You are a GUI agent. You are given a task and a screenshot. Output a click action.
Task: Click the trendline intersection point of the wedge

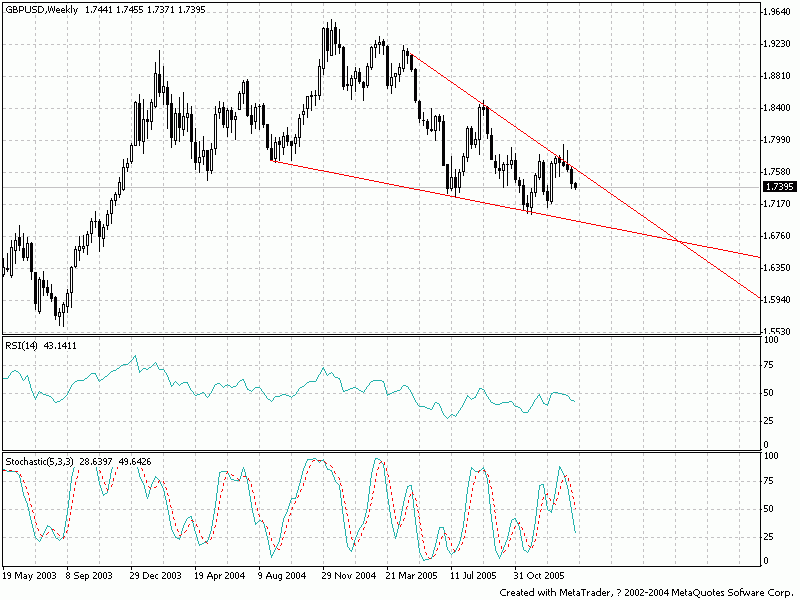(x=678, y=241)
